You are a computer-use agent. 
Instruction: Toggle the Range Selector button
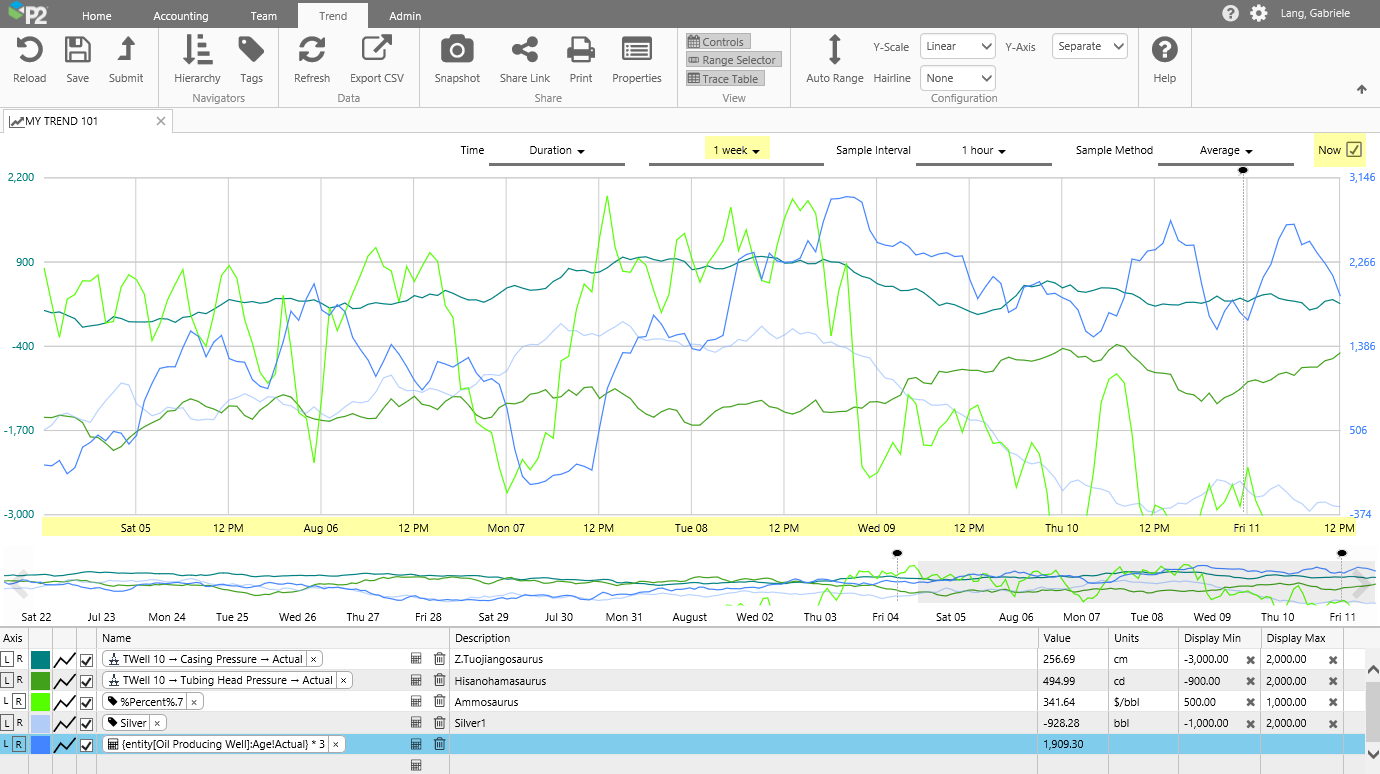(x=732, y=60)
